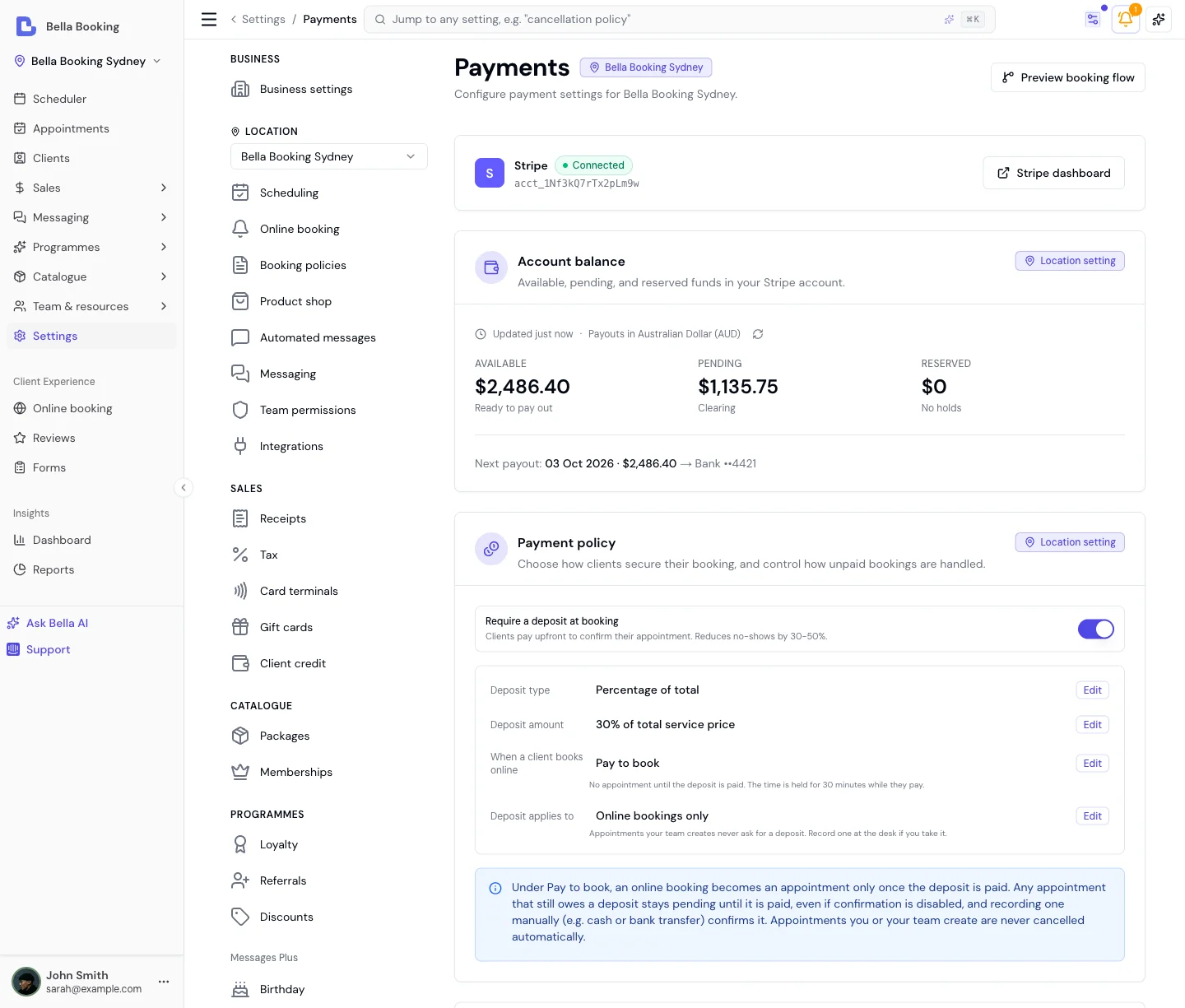This screenshot has width=1185, height=1008.
Task: Expand the Sales sidebar submenu
Action: tap(164, 188)
